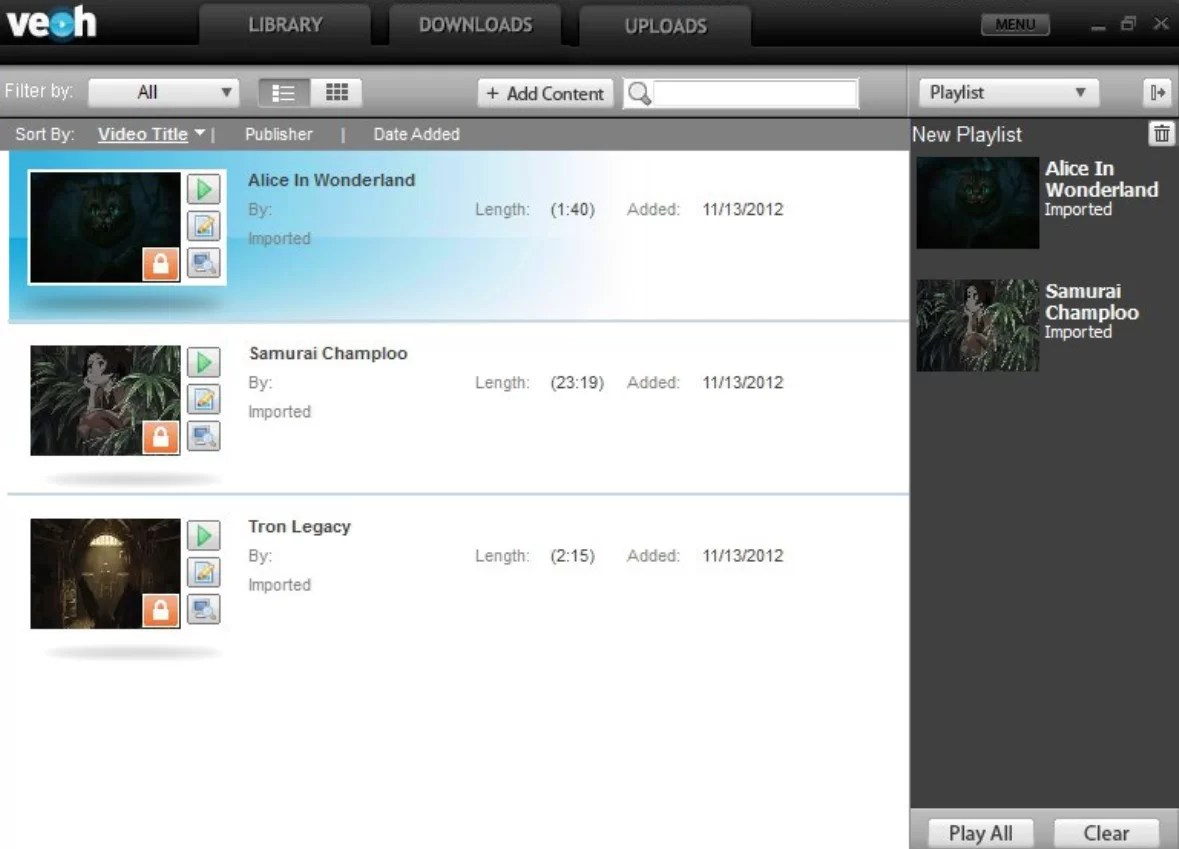This screenshot has height=849, width=1179.
Task: Click the (23:19) length value
Action: click(x=577, y=382)
